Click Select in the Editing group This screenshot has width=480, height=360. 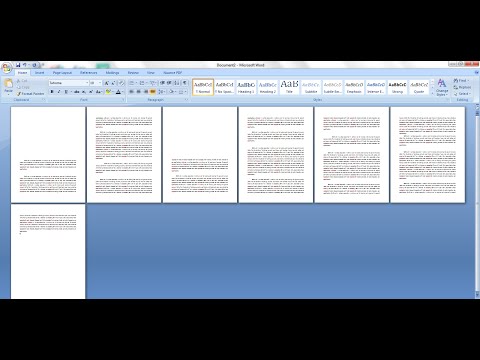(462, 94)
